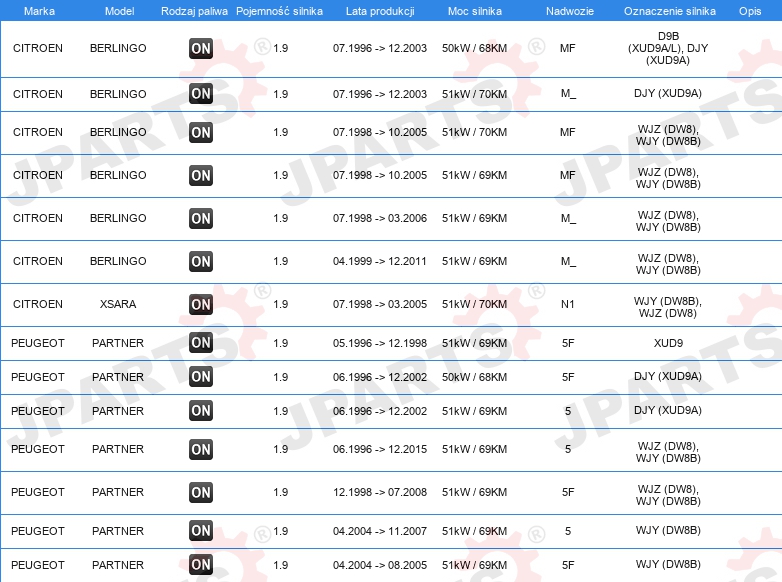
Task: Click the 5F body cell in the XUD9 row
Action: (568, 343)
